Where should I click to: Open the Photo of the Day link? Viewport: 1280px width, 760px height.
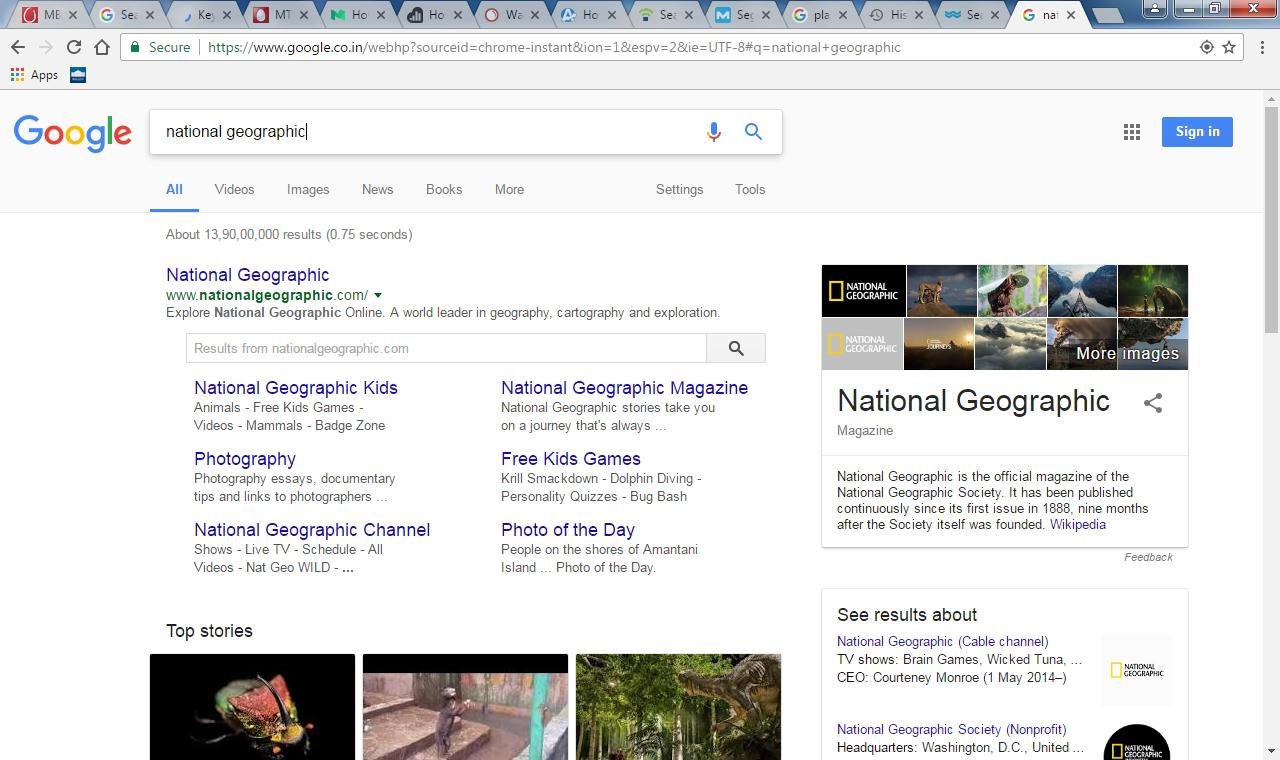(x=568, y=530)
